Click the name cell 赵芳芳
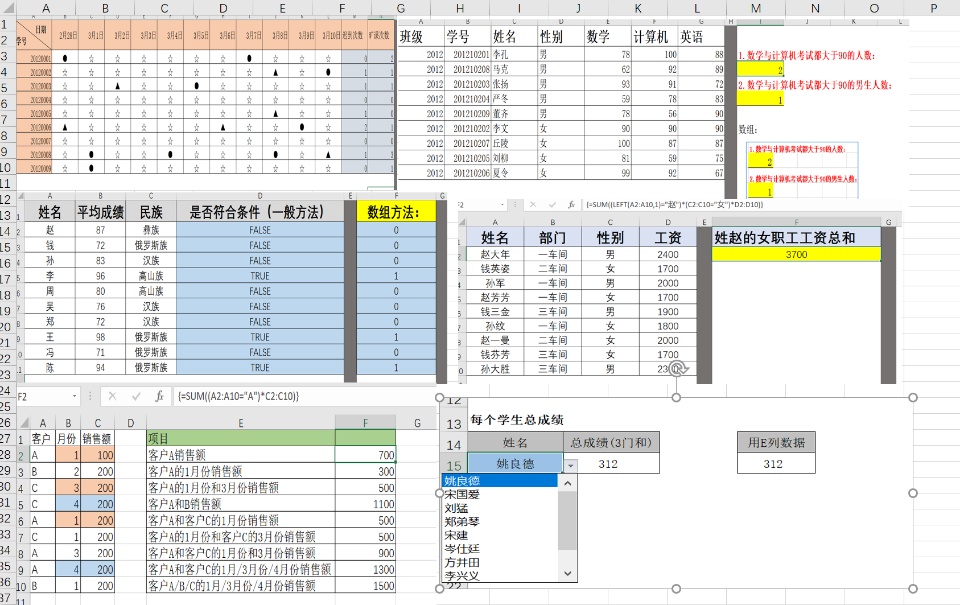The height and width of the screenshot is (605, 960). click(x=495, y=298)
